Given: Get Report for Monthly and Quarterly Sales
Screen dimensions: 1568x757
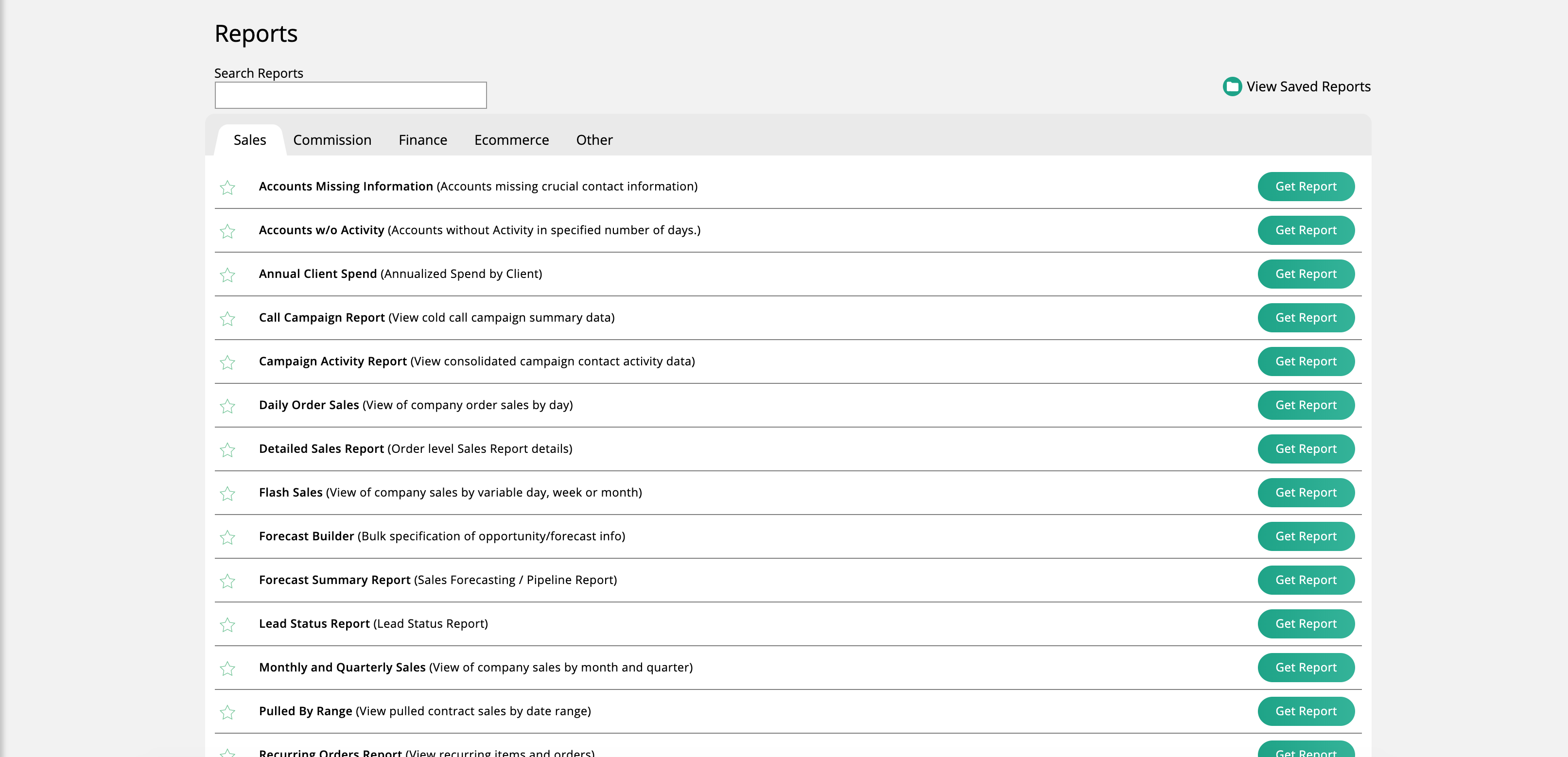Looking at the screenshot, I should [1306, 668].
